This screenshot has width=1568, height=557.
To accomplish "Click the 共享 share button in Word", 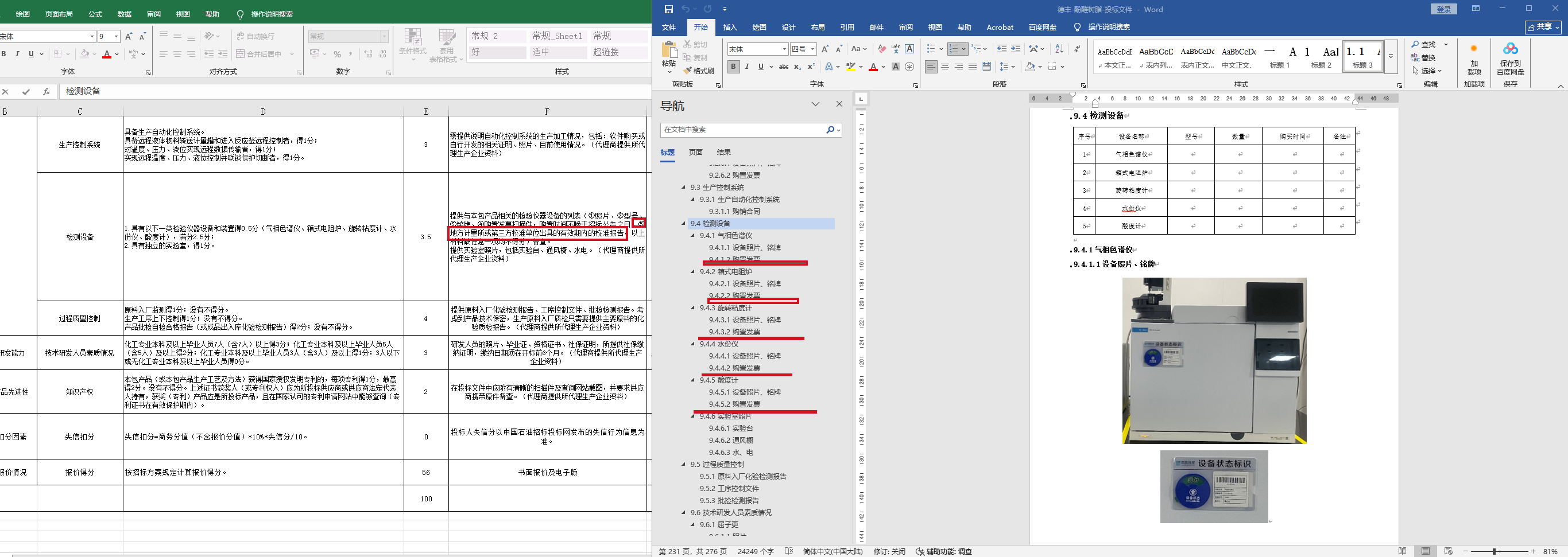I will pyautogui.click(x=1543, y=28).
